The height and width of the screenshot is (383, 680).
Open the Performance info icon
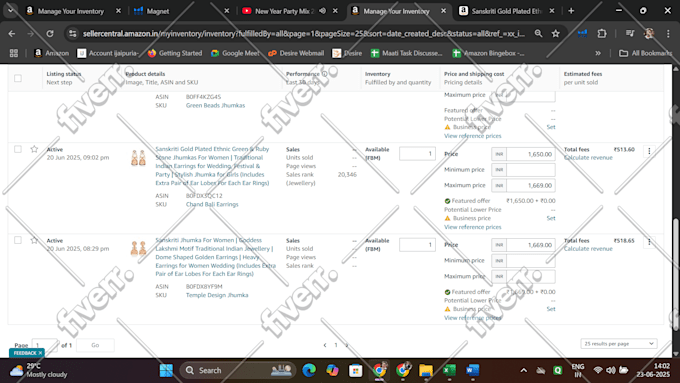click(x=324, y=74)
